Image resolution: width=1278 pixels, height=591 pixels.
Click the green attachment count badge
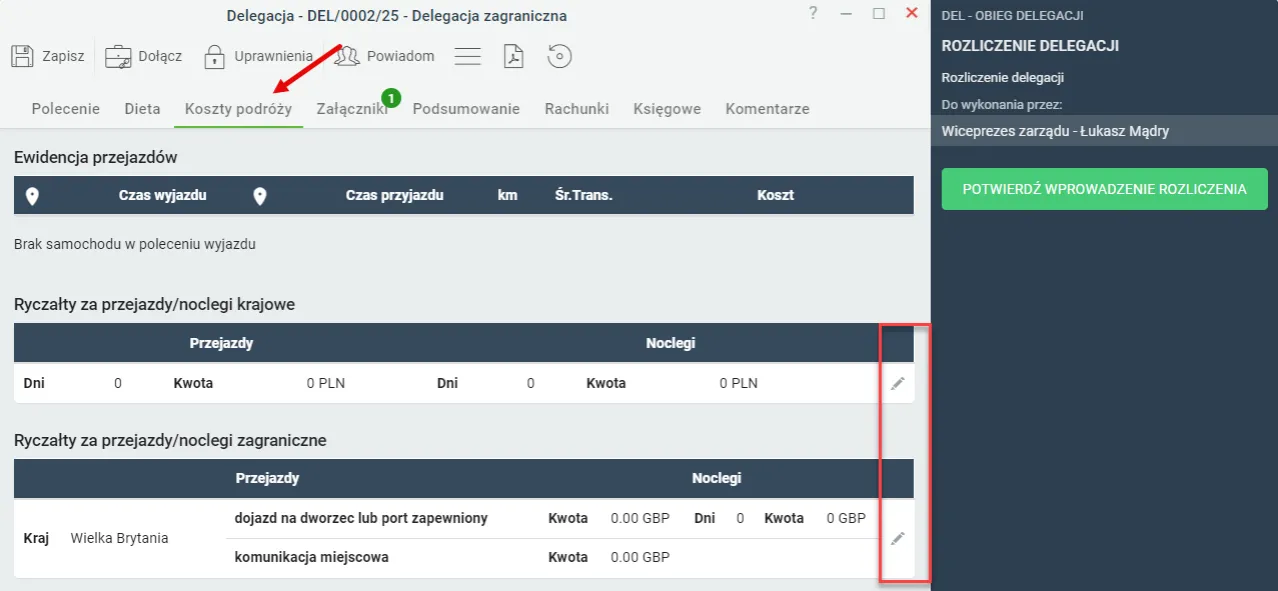[391, 98]
